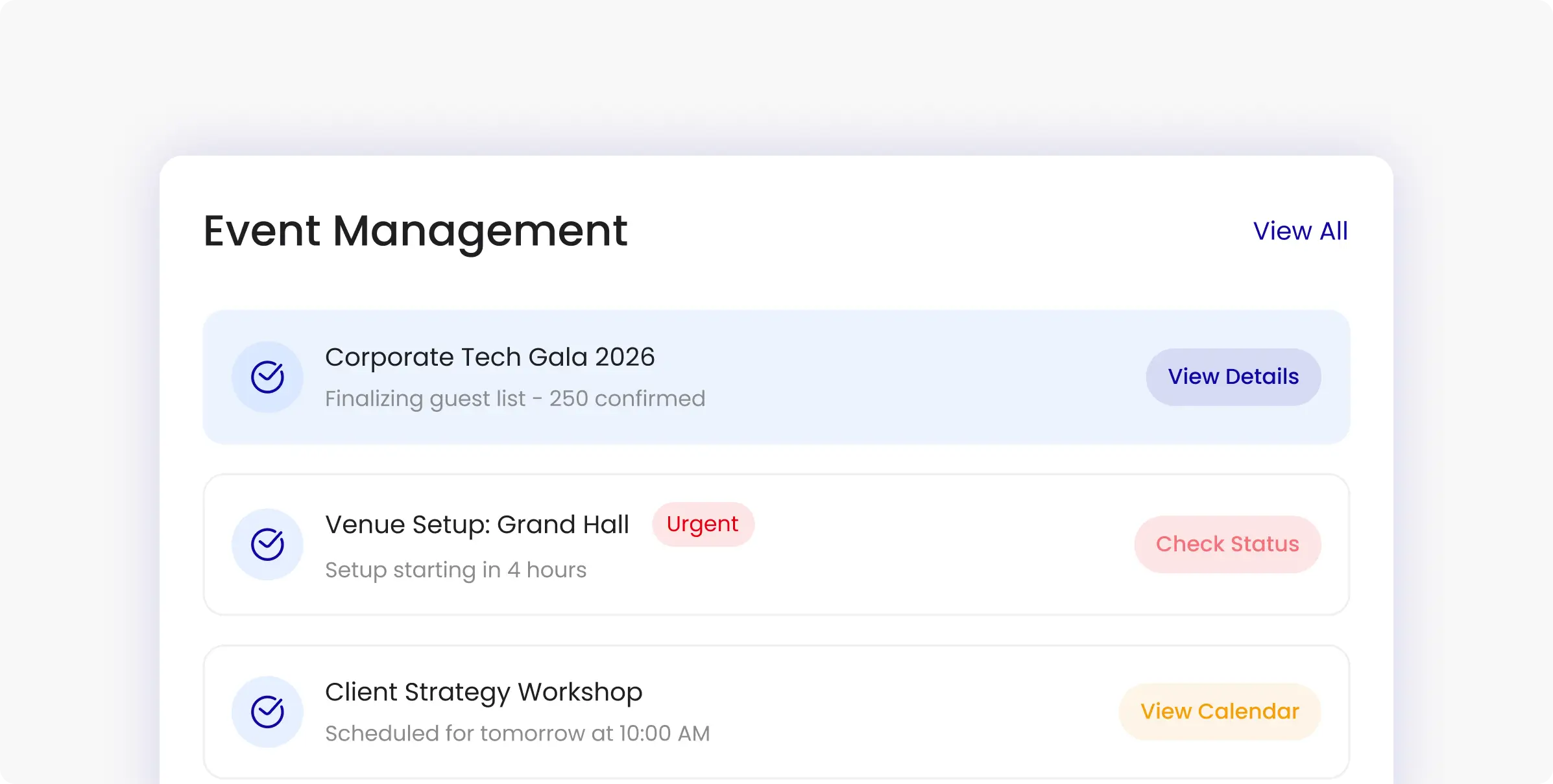
Task: Click the Event Management heading
Action: click(x=415, y=231)
